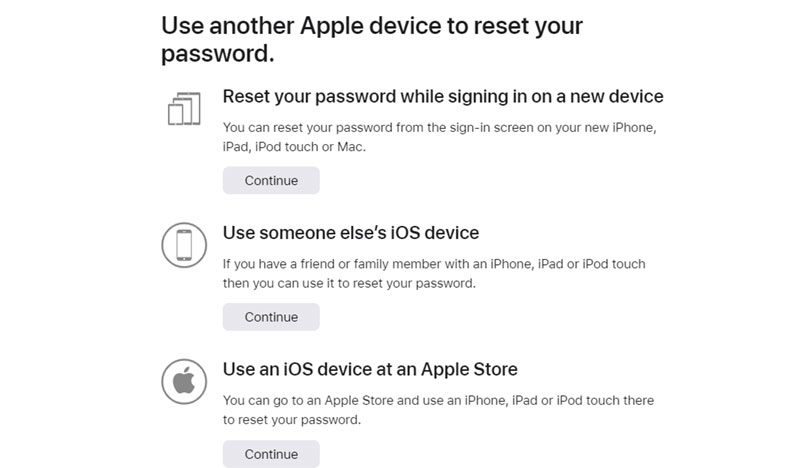Click the main title about another Apple device
The width and height of the screenshot is (800, 468).
pyautogui.click(x=372, y=39)
